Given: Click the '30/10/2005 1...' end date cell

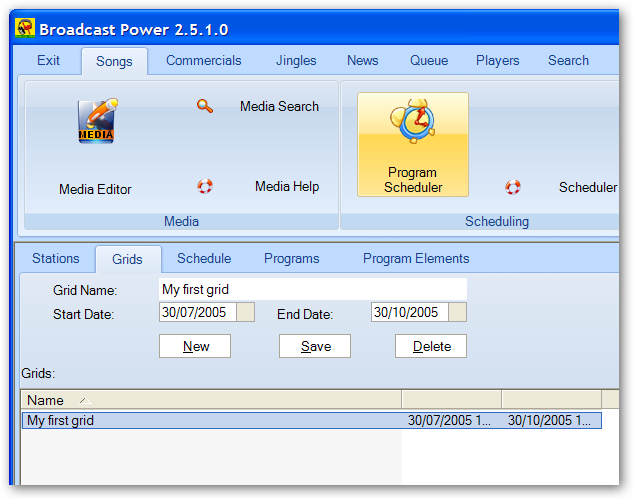Looking at the screenshot, I should [549, 420].
